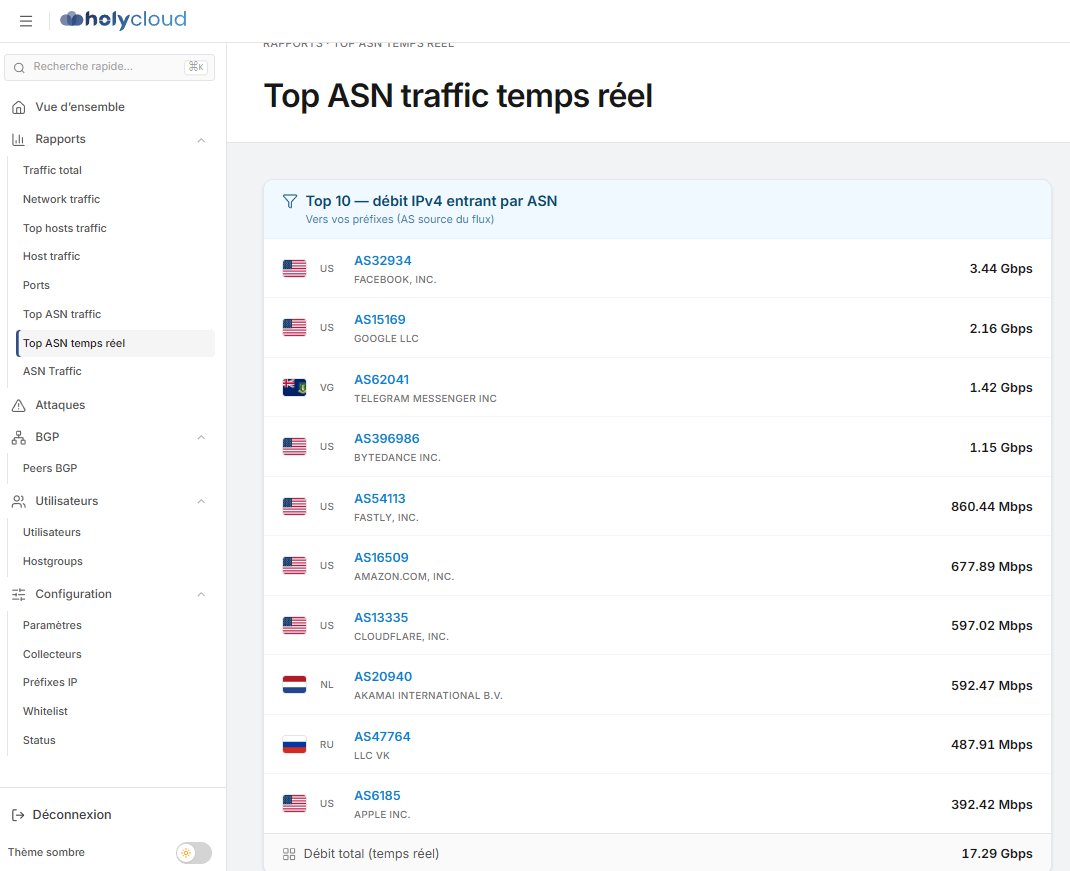Open Top ASN traffic report
Viewport: 1070px width, 871px height.
coord(62,314)
